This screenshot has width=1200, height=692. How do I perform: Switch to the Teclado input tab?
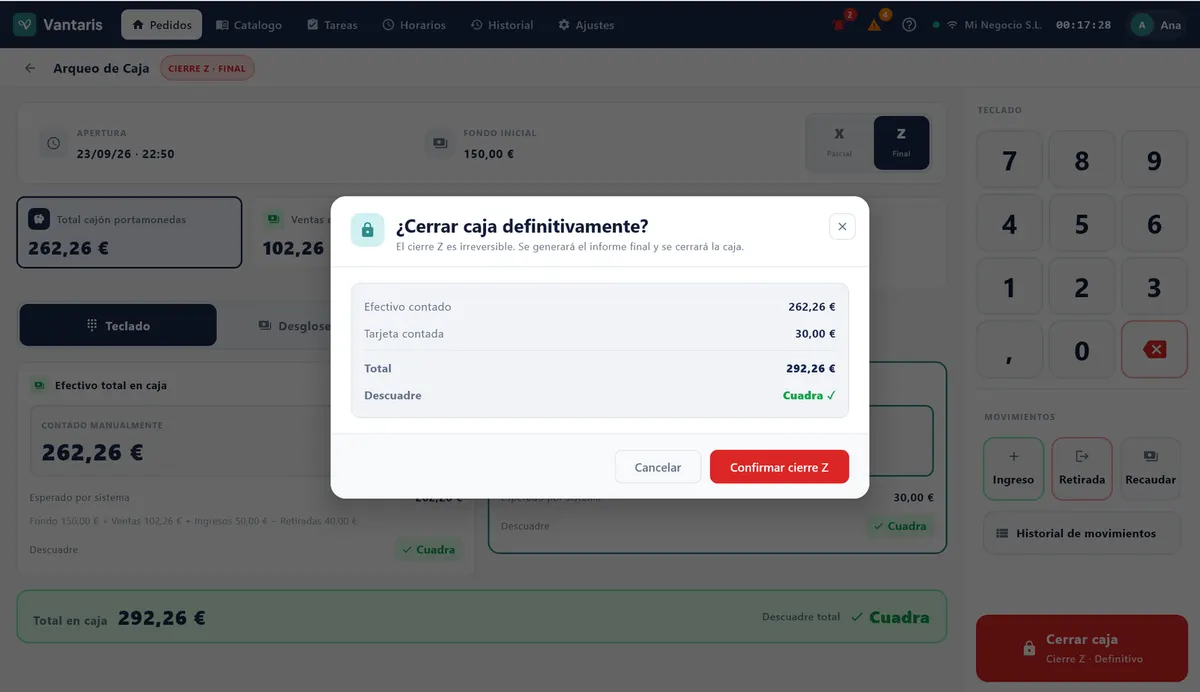click(x=118, y=325)
